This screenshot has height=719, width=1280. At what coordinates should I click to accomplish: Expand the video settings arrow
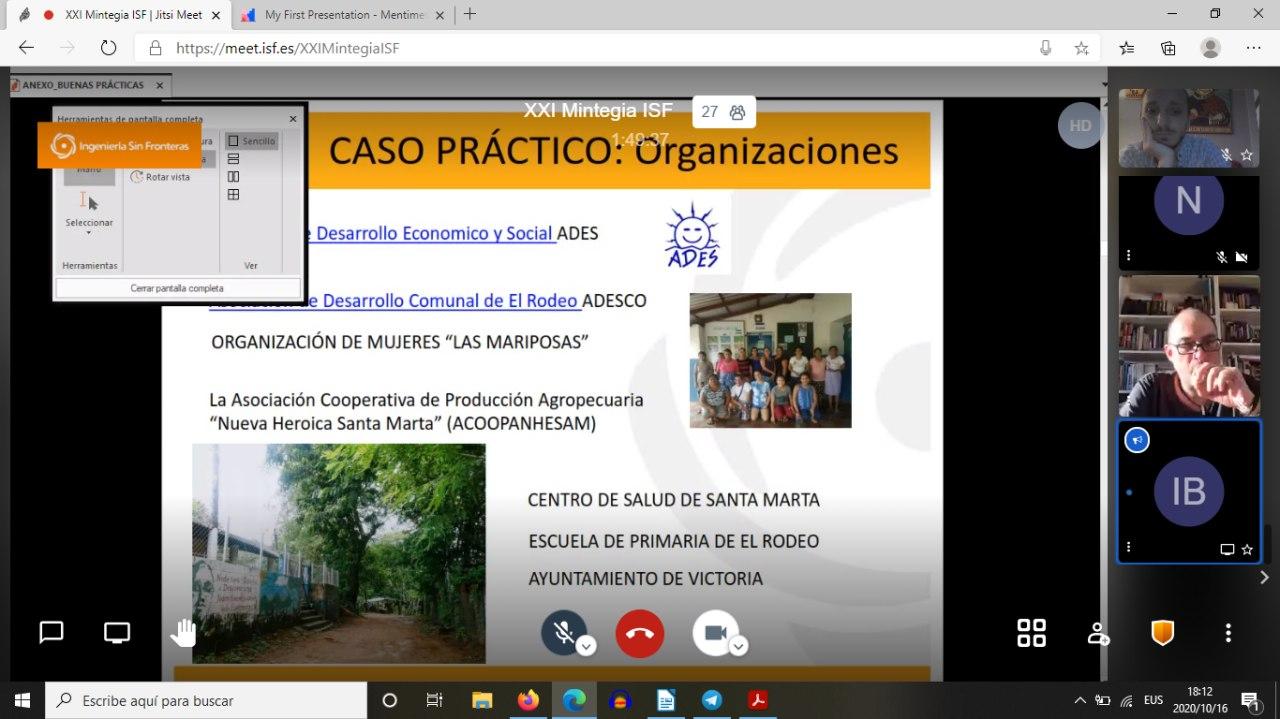[x=738, y=647]
